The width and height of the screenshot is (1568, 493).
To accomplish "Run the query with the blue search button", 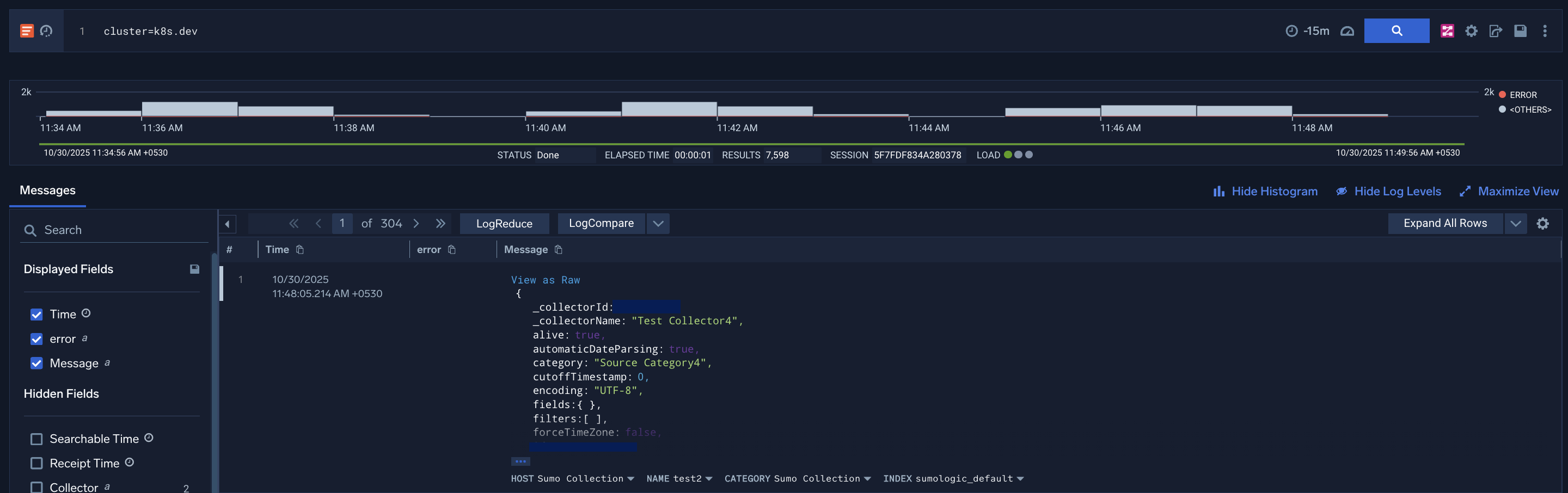I will pyautogui.click(x=1396, y=31).
